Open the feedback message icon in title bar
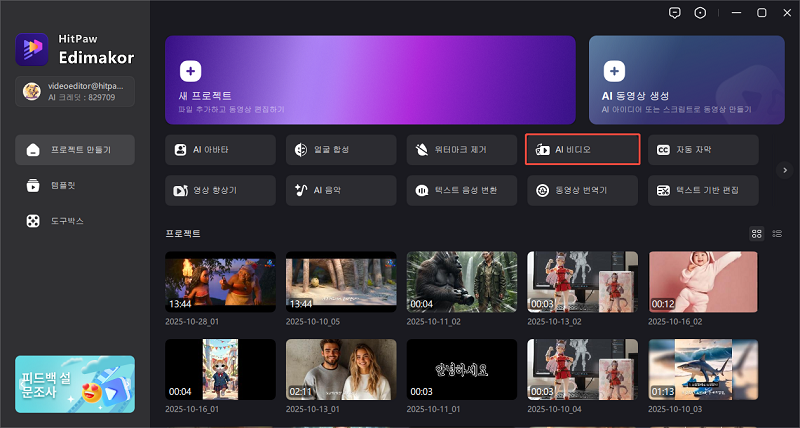Viewport: 800px width, 428px height. [674, 13]
